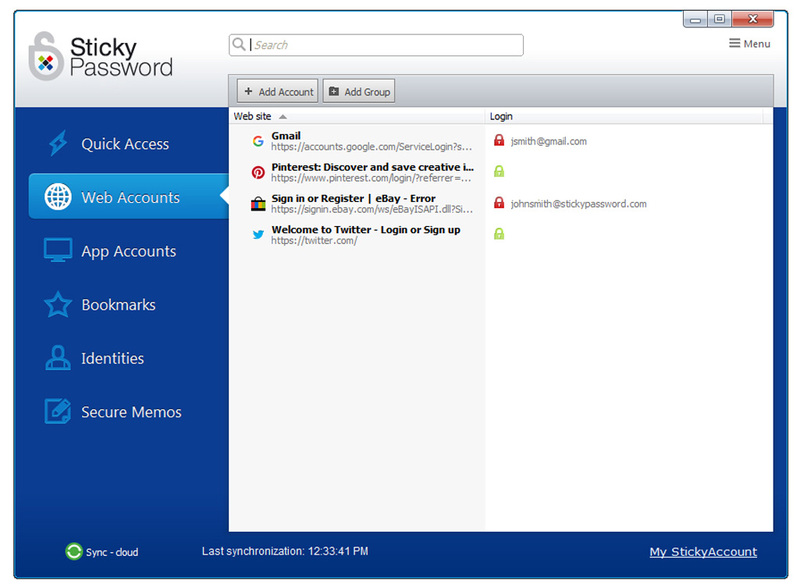Click the Identities person icon
Image resolution: width=800 pixels, height=588 pixels.
click(x=58, y=358)
